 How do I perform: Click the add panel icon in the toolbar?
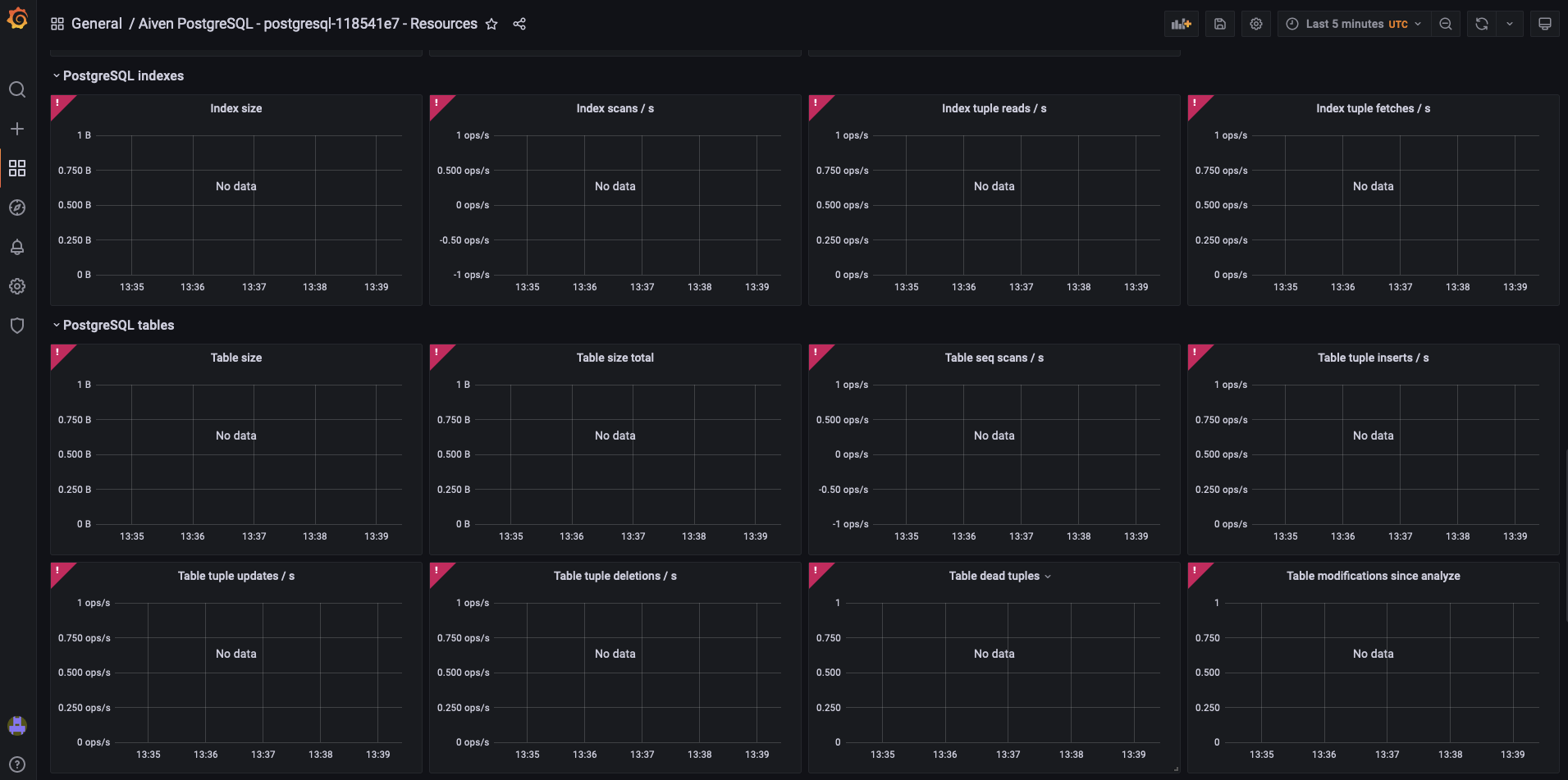(x=1181, y=23)
